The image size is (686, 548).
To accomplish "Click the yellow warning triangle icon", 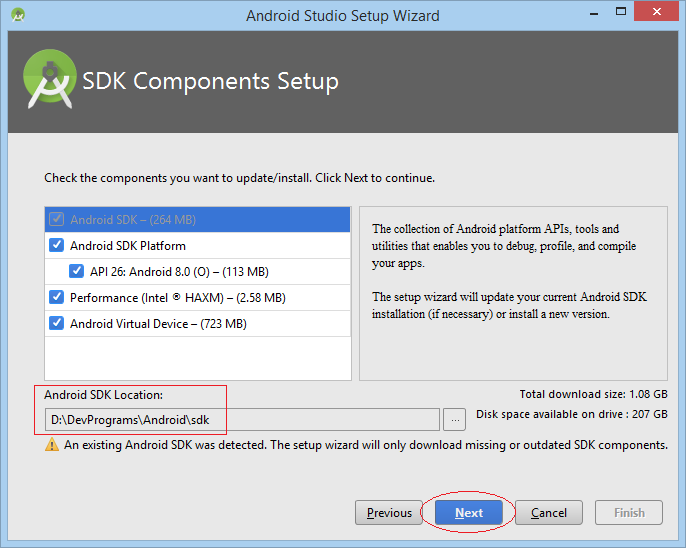I will [52, 444].
